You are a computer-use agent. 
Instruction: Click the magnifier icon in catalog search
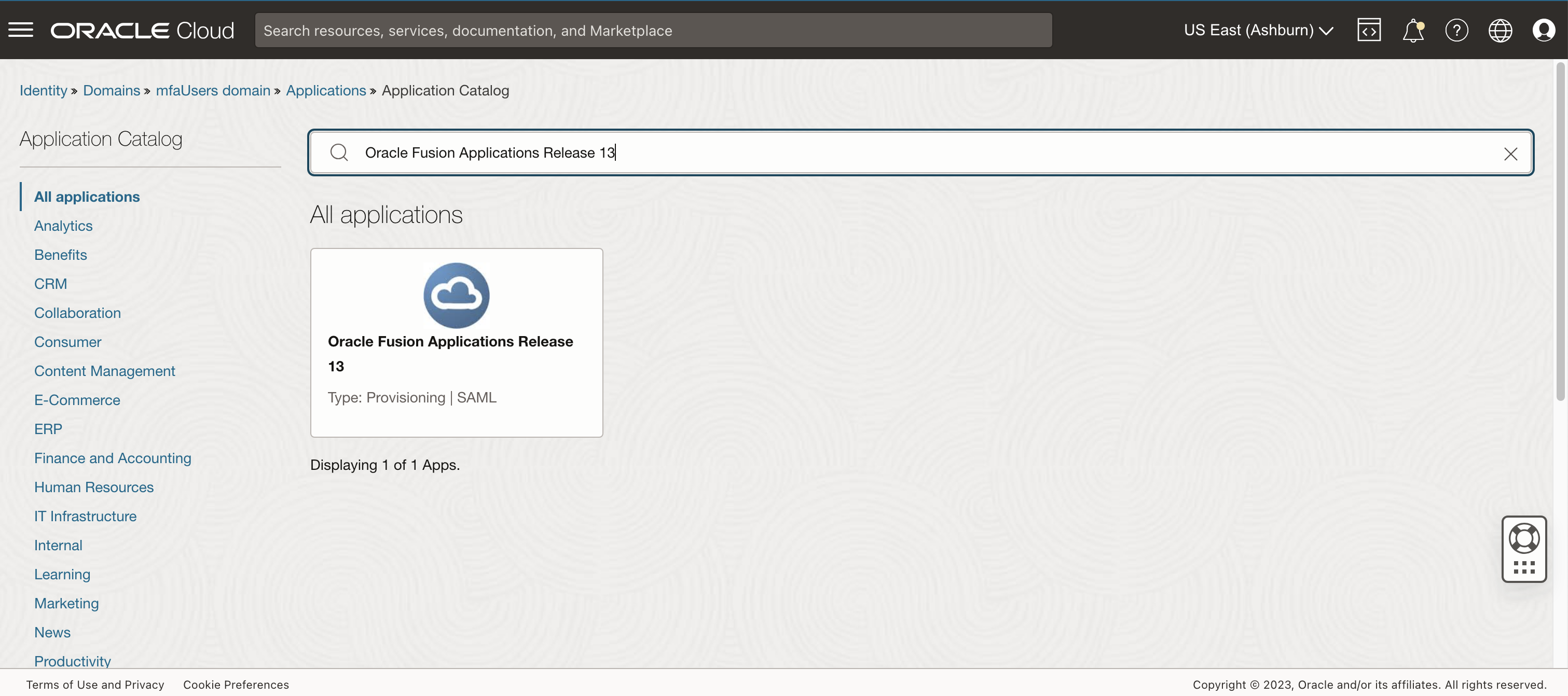(x=339, y=152)
